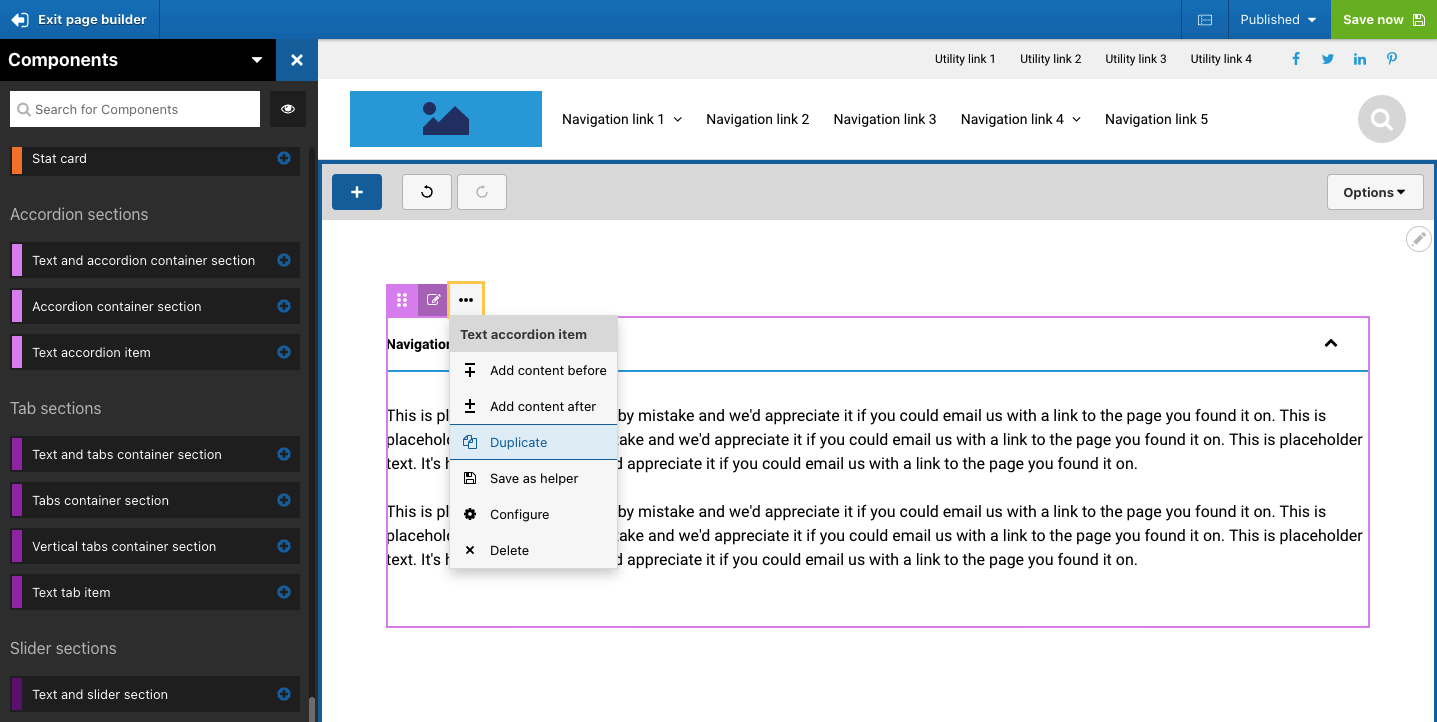Choose Delete in context menu
This screenshot has width=1437, height=722.
(534, 550)
